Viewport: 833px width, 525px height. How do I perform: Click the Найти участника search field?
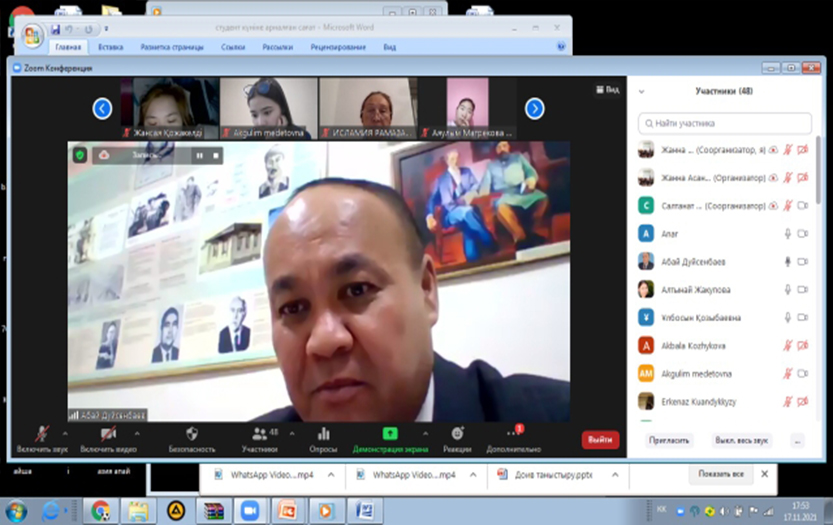(726, 124)
